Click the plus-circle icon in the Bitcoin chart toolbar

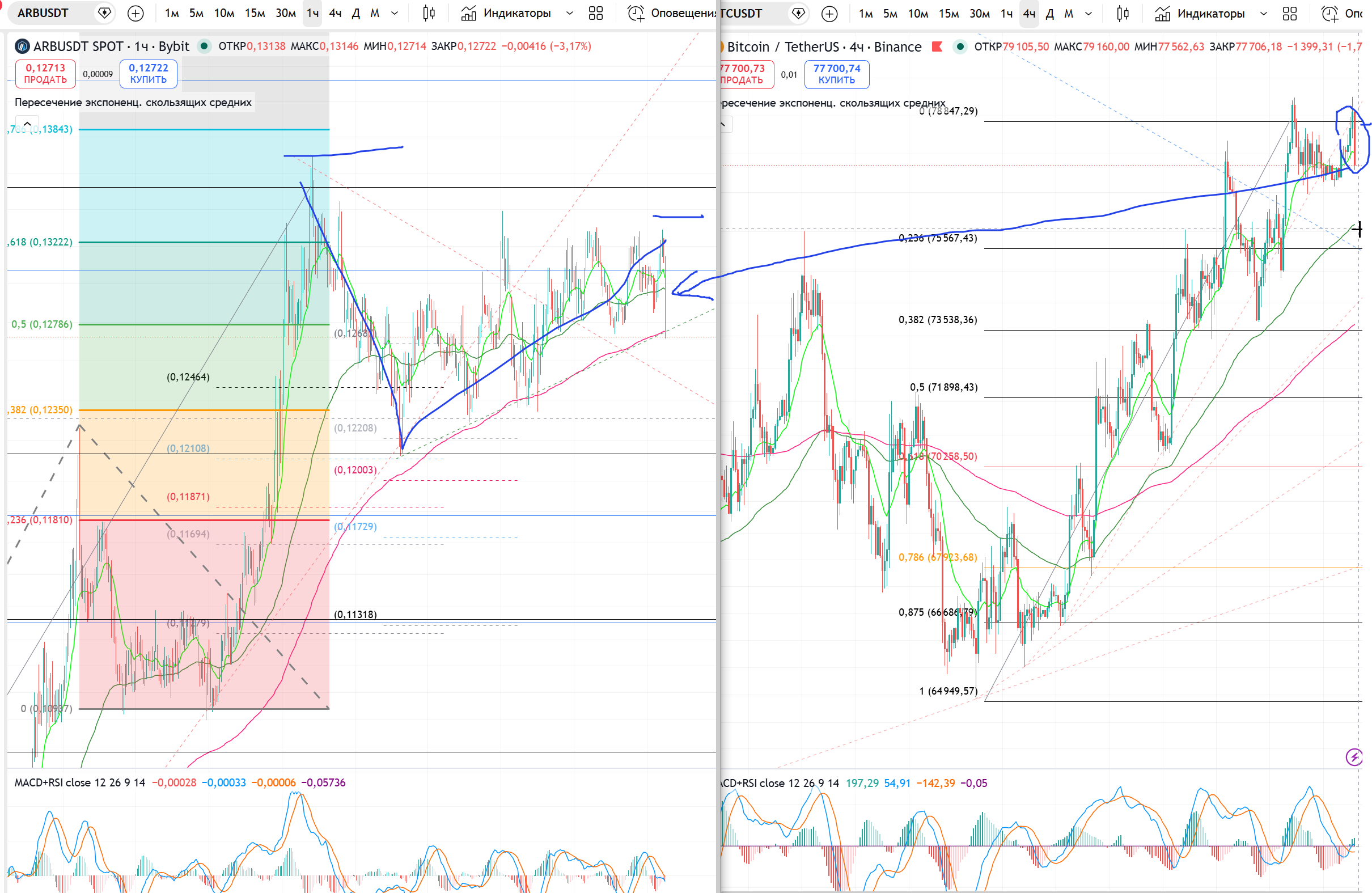829,13
